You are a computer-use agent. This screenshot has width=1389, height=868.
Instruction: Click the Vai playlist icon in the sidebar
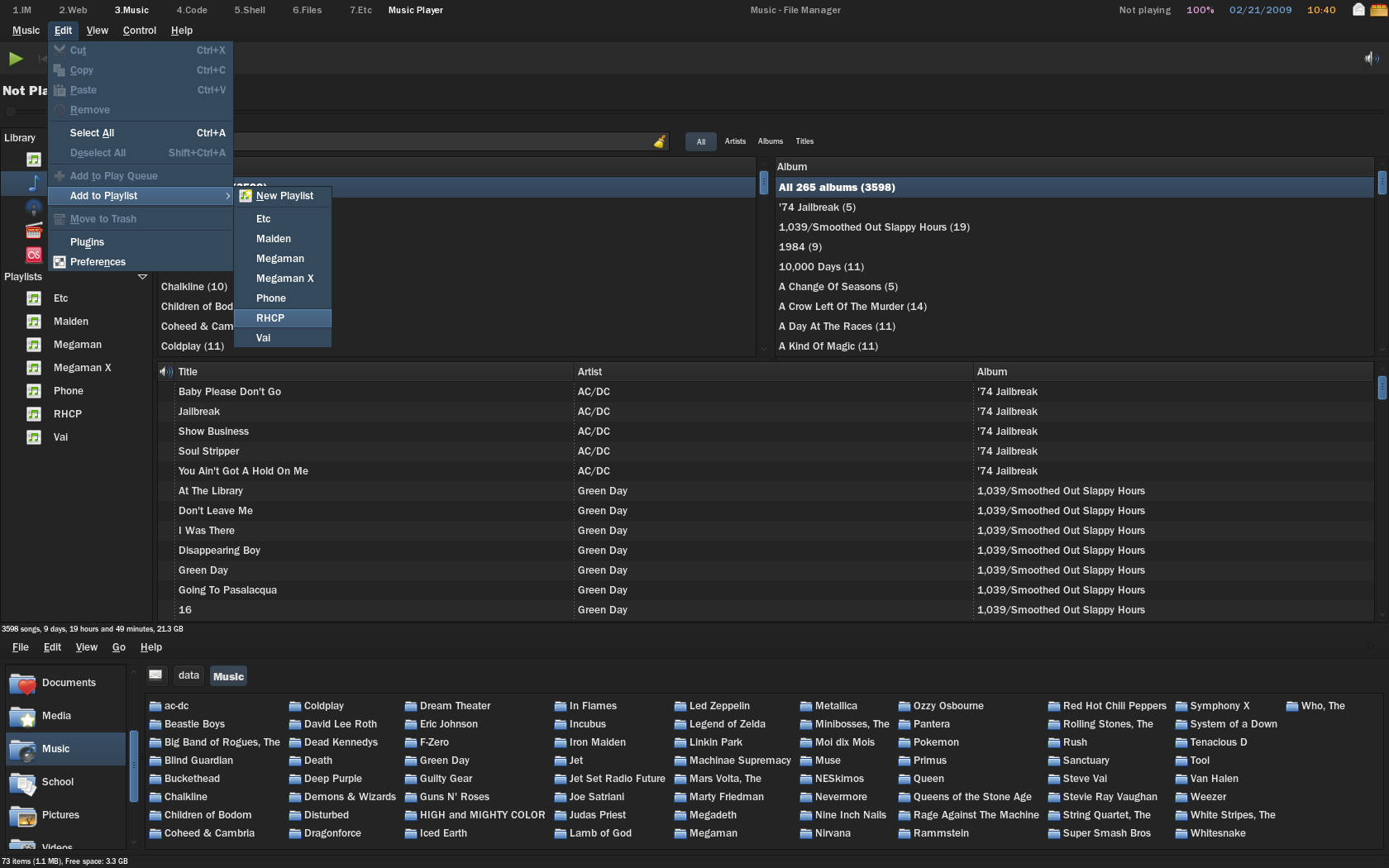point(34,437)
